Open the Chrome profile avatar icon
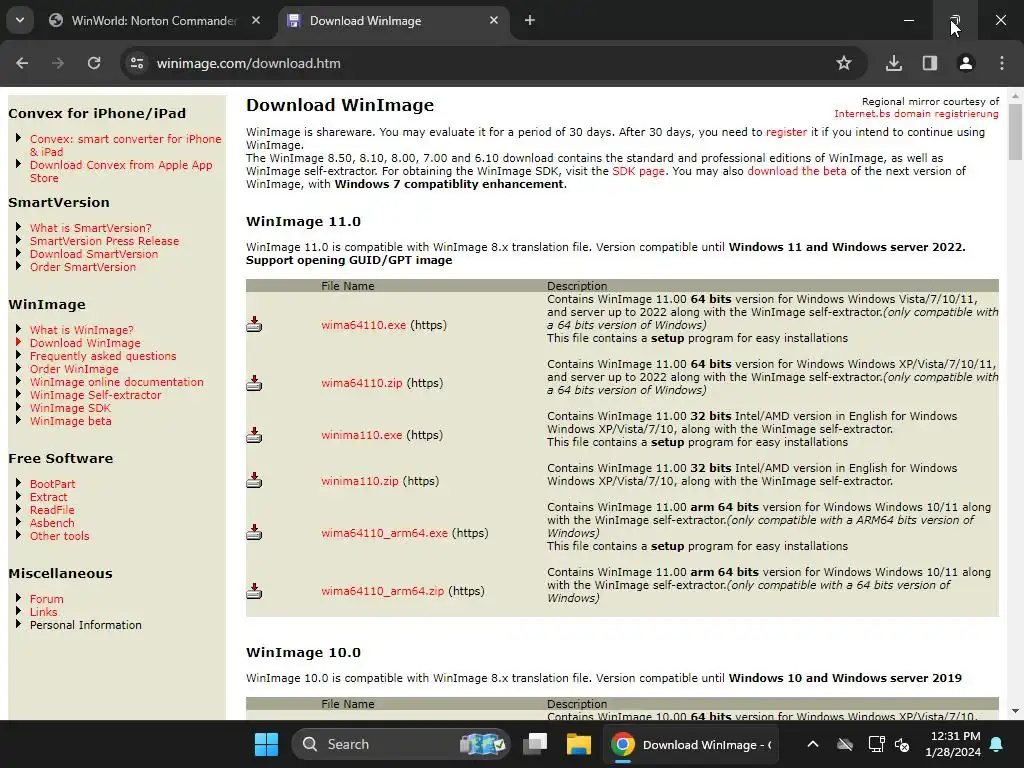1024x768 pixels. point(965,63)
